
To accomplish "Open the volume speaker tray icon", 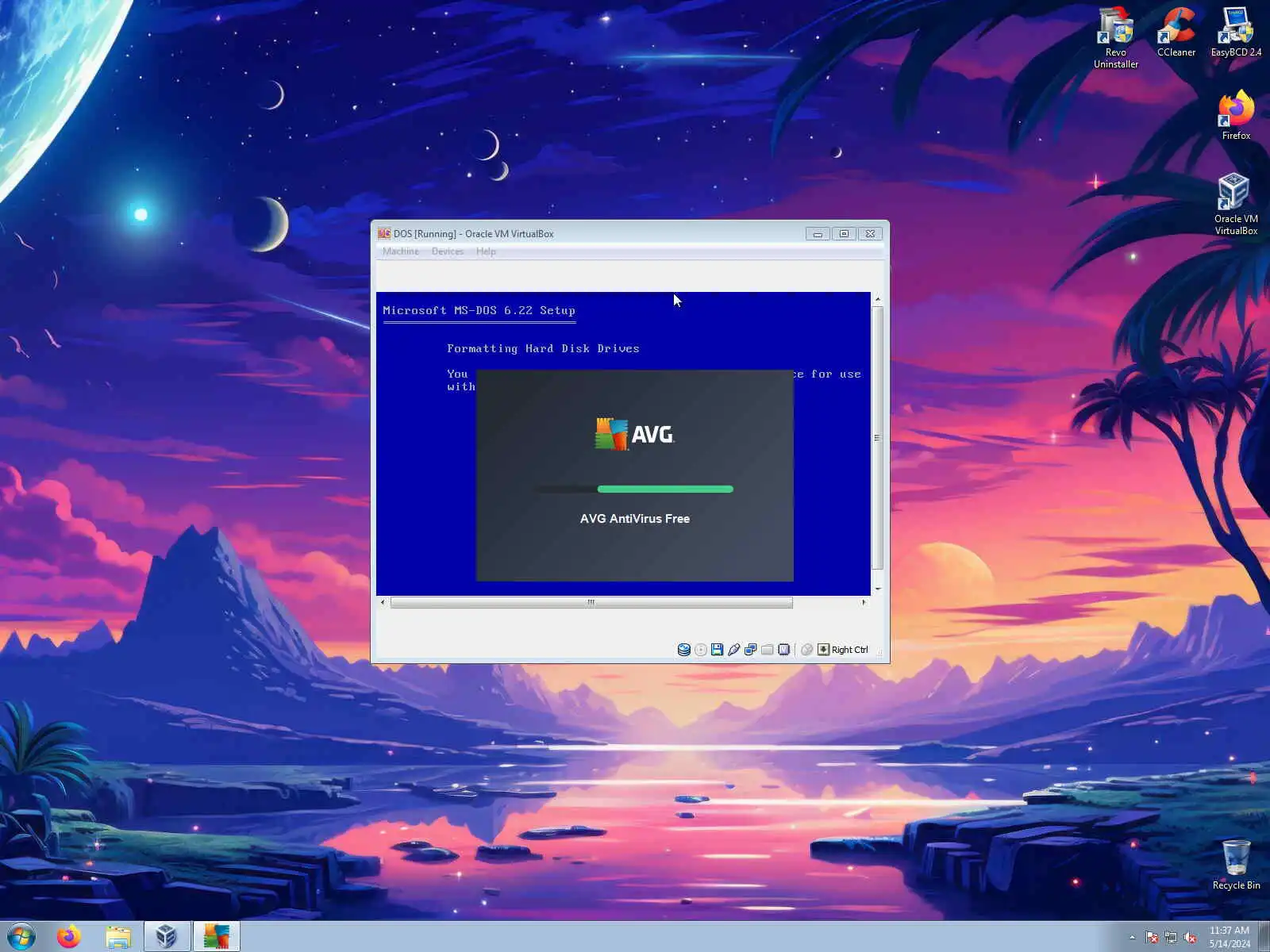I will (1190, 938).
